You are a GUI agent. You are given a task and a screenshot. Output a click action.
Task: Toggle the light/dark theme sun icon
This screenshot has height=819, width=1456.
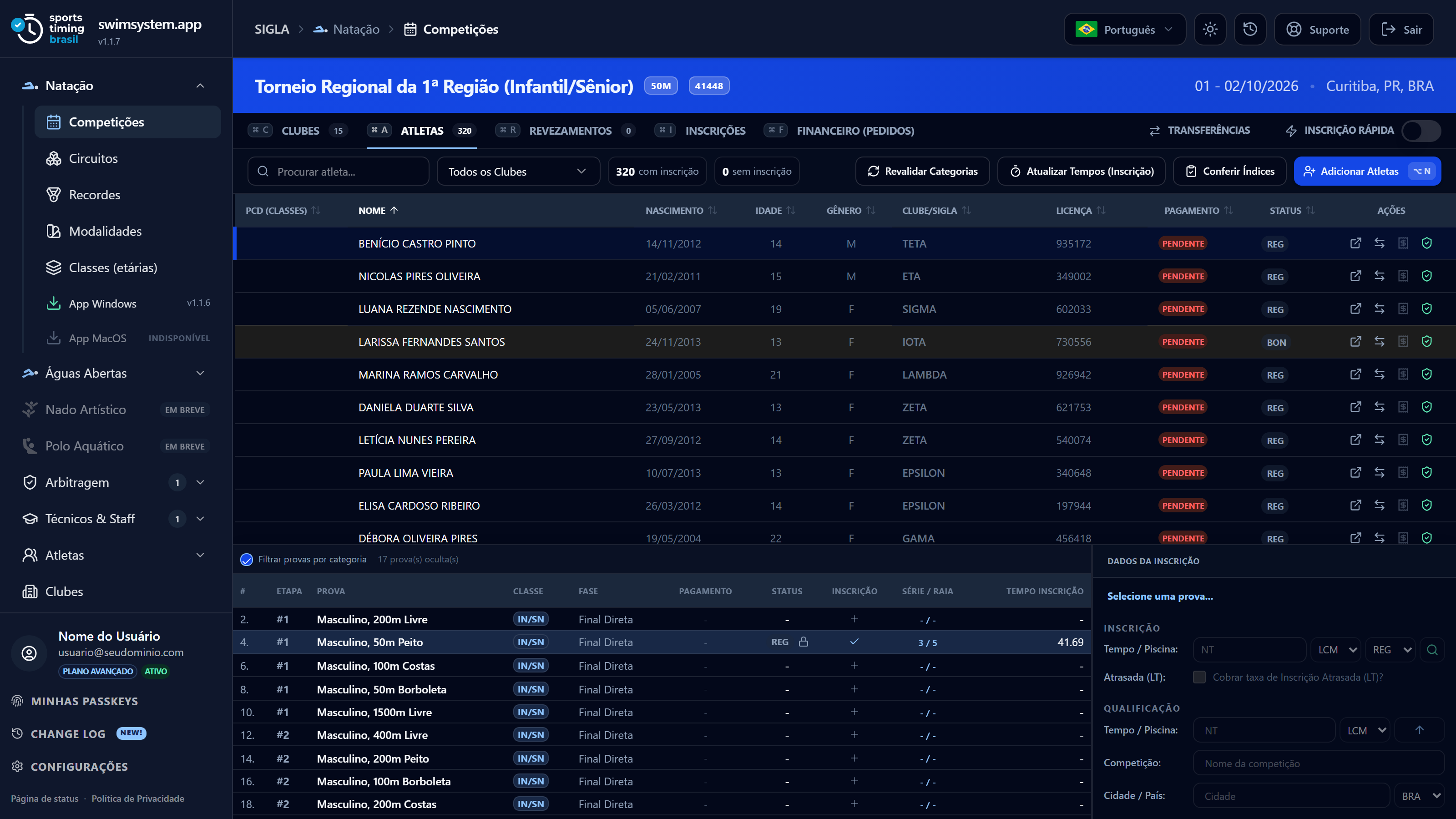pos(1209,30)
